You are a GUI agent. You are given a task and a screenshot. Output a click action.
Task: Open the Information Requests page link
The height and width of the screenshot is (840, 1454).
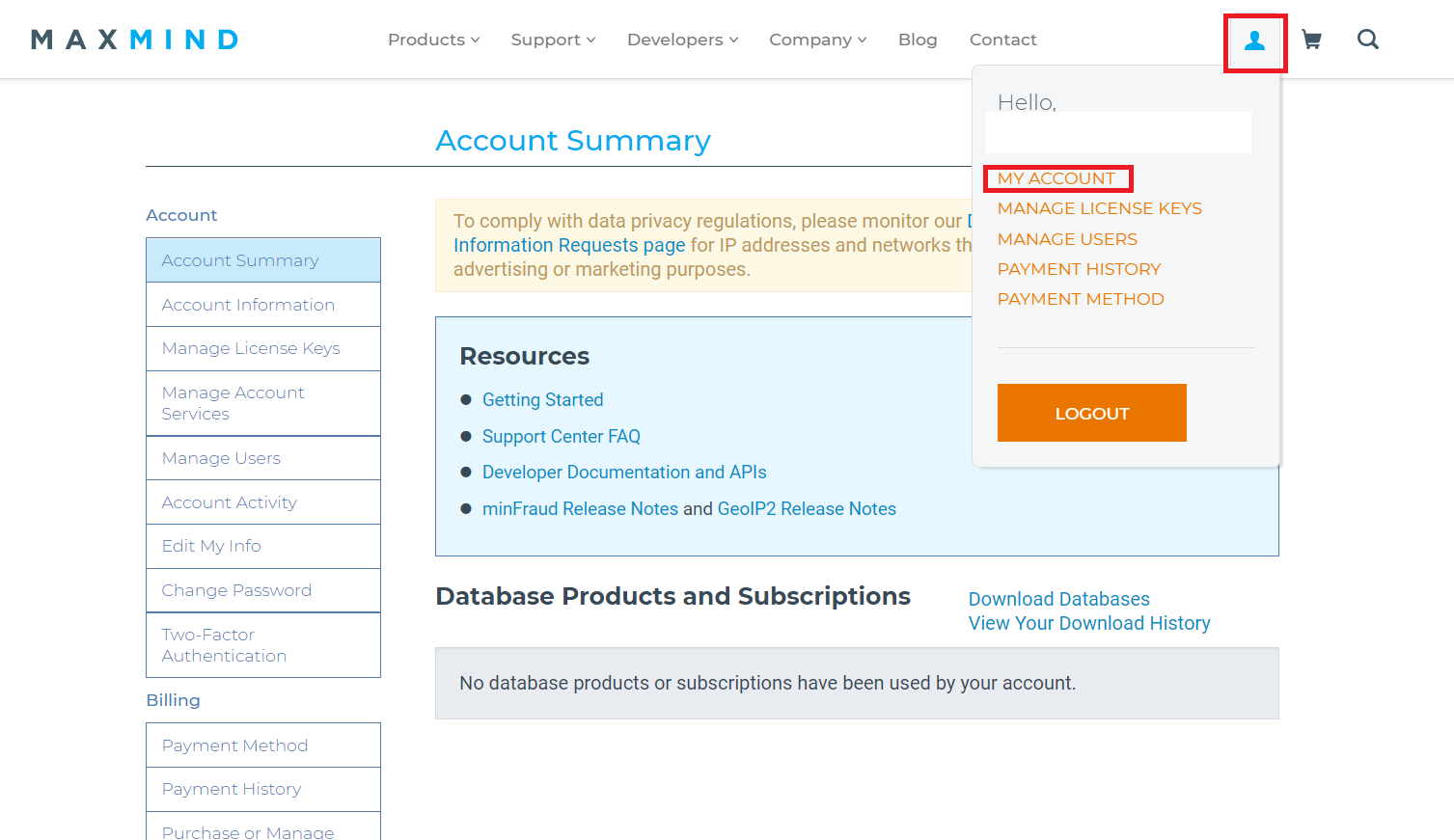point(569,245)
